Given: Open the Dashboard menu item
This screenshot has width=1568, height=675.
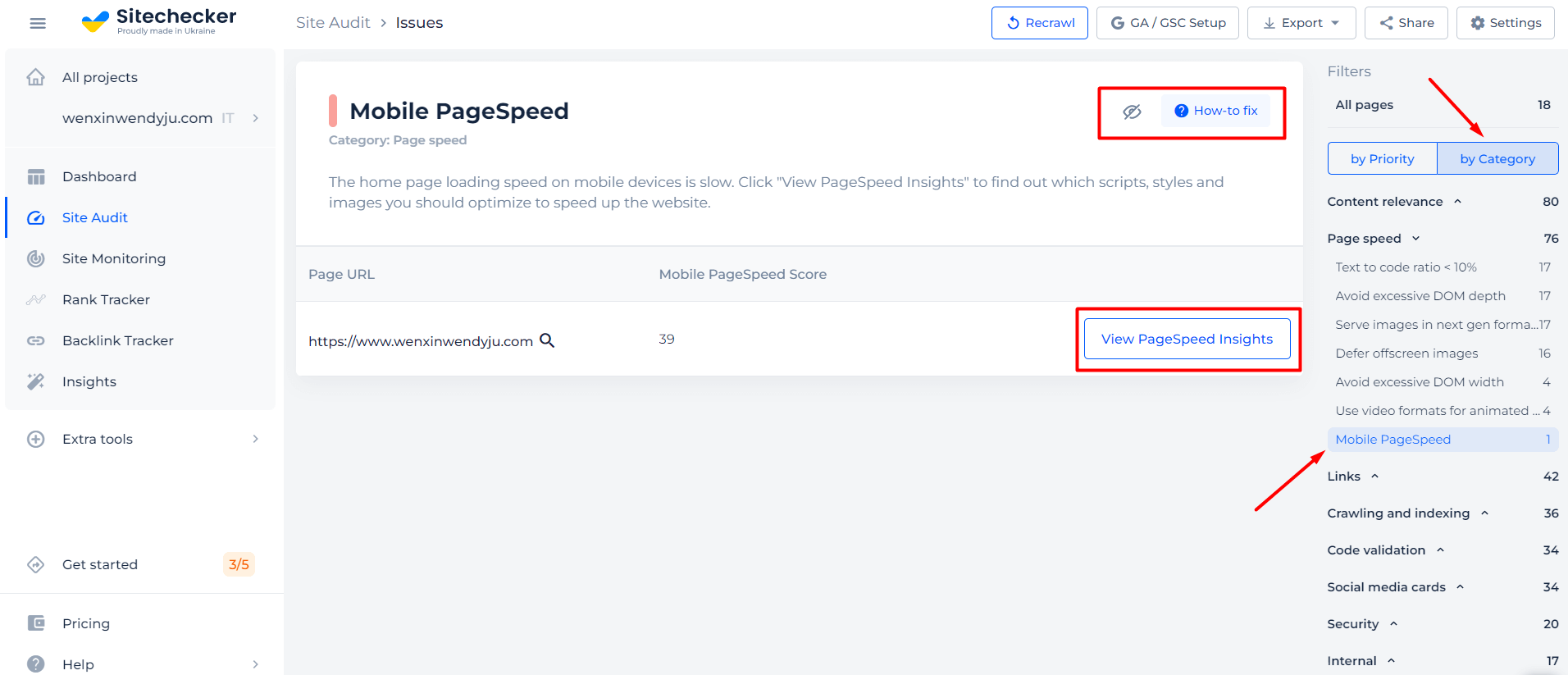Looking at the screenshot, I should tap(99, 176).
